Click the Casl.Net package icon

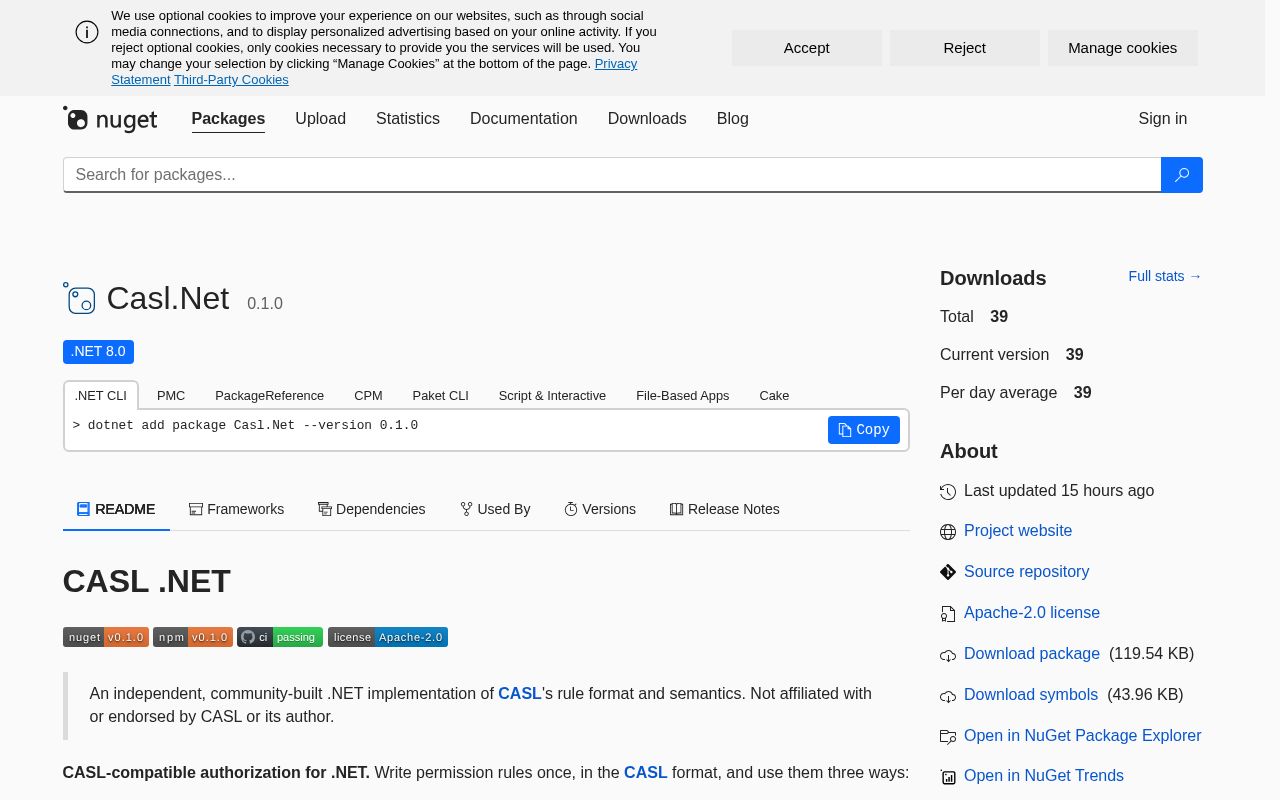pyautogui.click(x=79, y=298)
